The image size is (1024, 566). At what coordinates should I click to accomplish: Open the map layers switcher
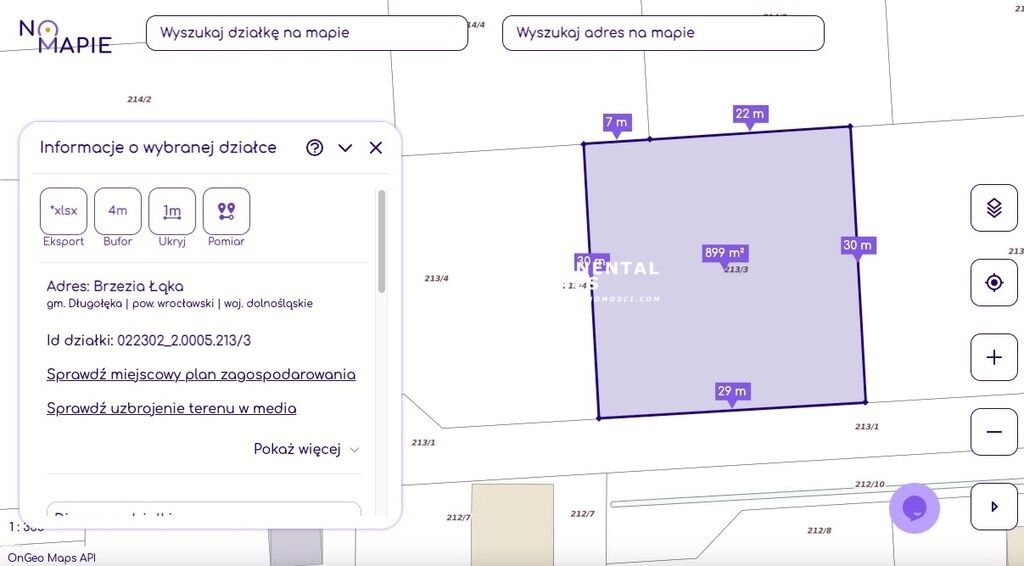994,208
